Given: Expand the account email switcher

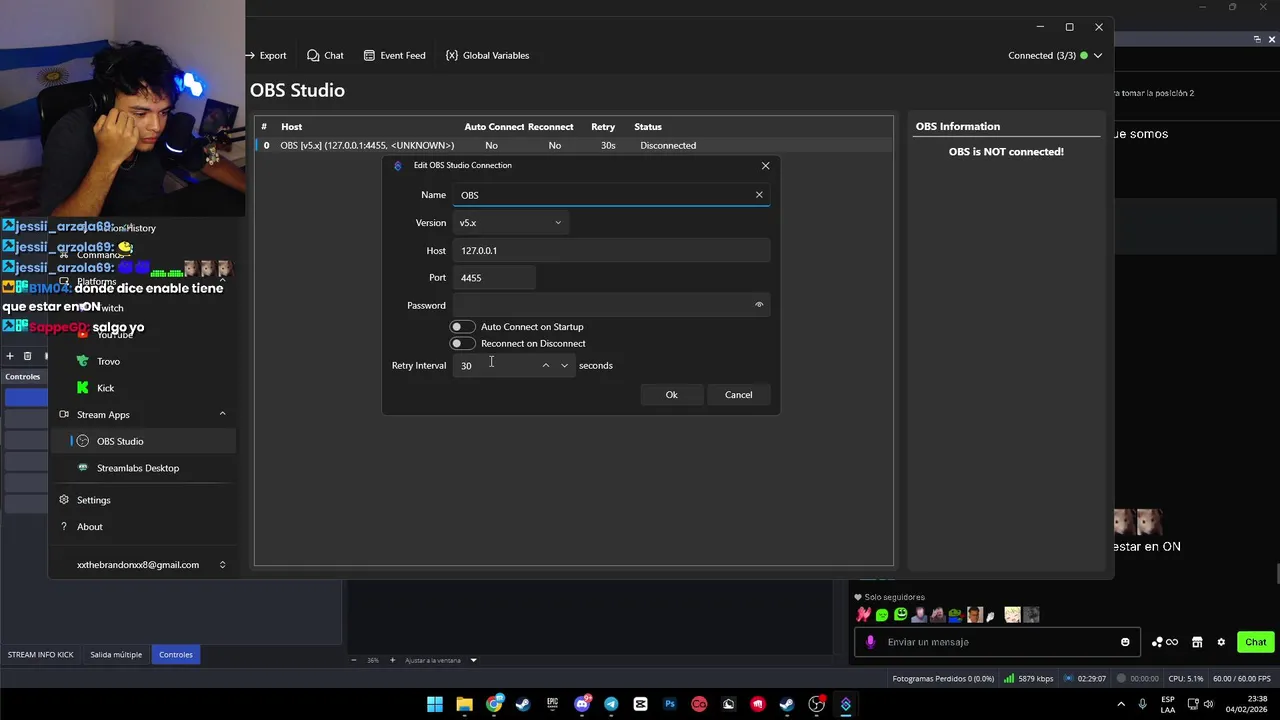Looking at the screenshot, I should click(222, 565).
